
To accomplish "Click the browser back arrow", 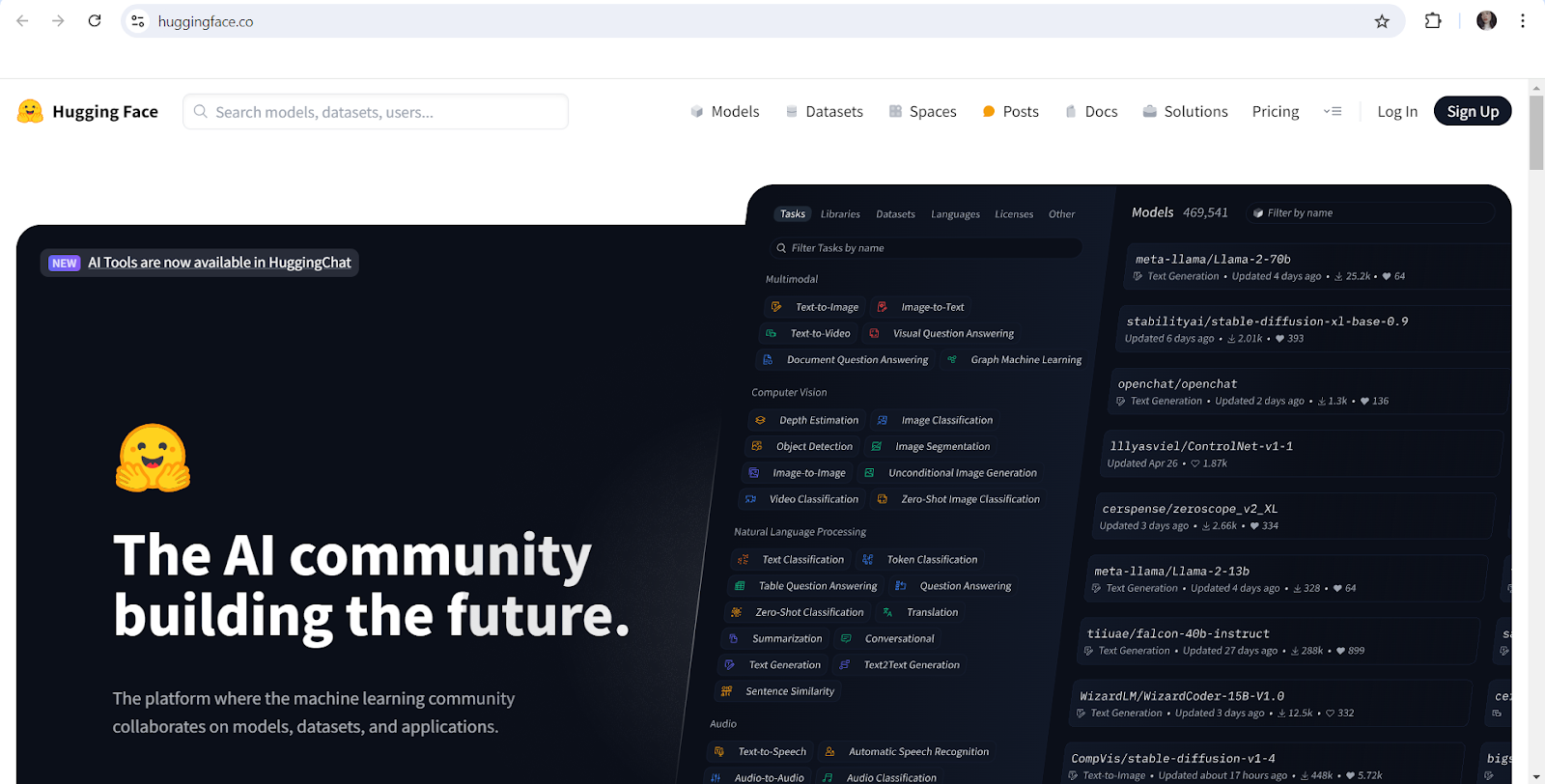I will point(22,20).
